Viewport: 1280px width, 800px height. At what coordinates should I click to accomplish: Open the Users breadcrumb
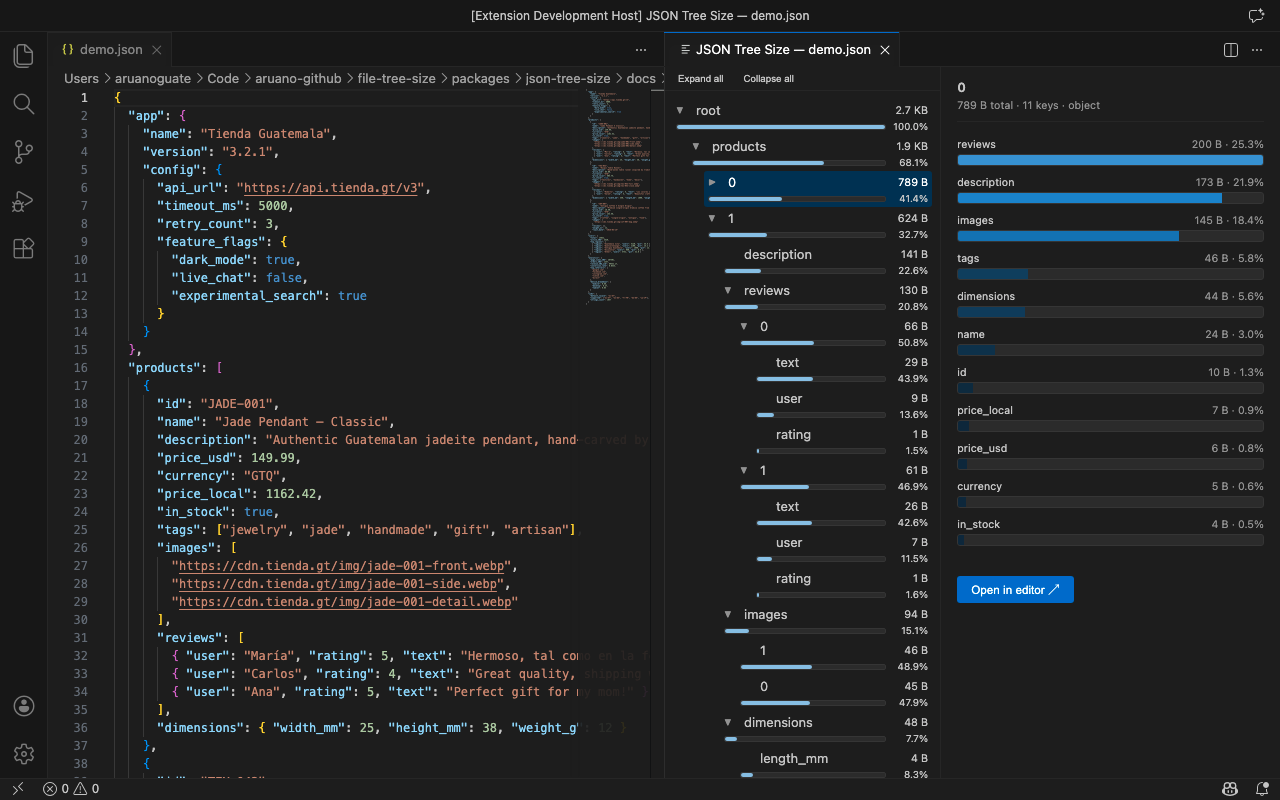81,78
